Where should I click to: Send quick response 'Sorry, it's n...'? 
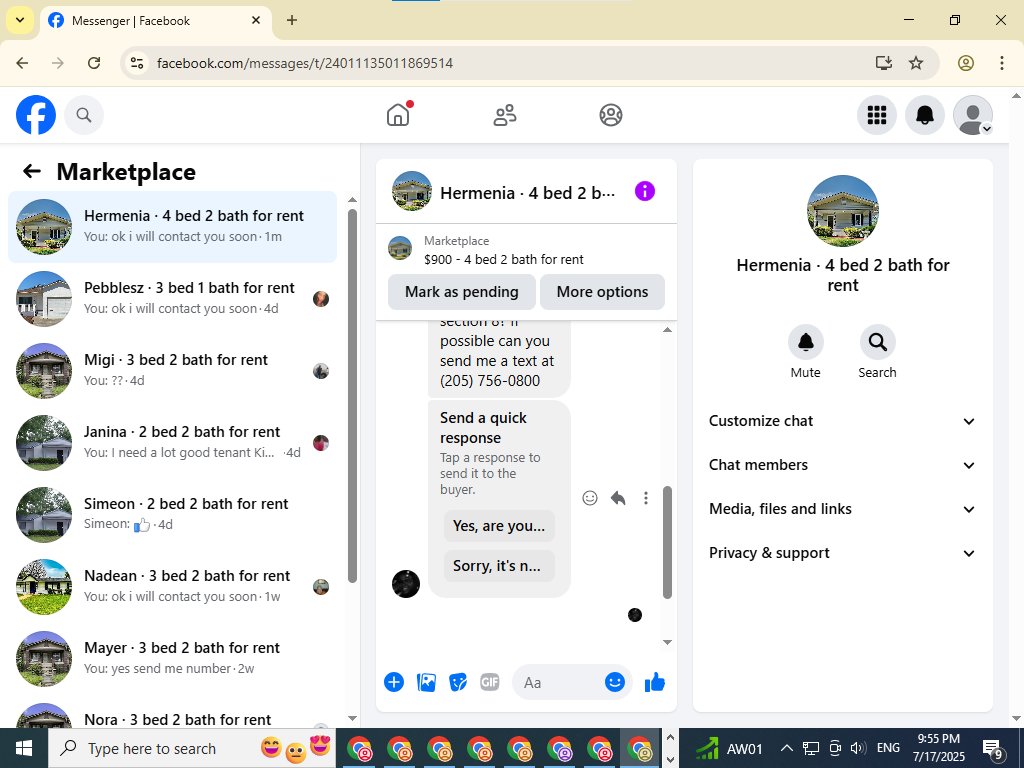(x=499, y=566)
